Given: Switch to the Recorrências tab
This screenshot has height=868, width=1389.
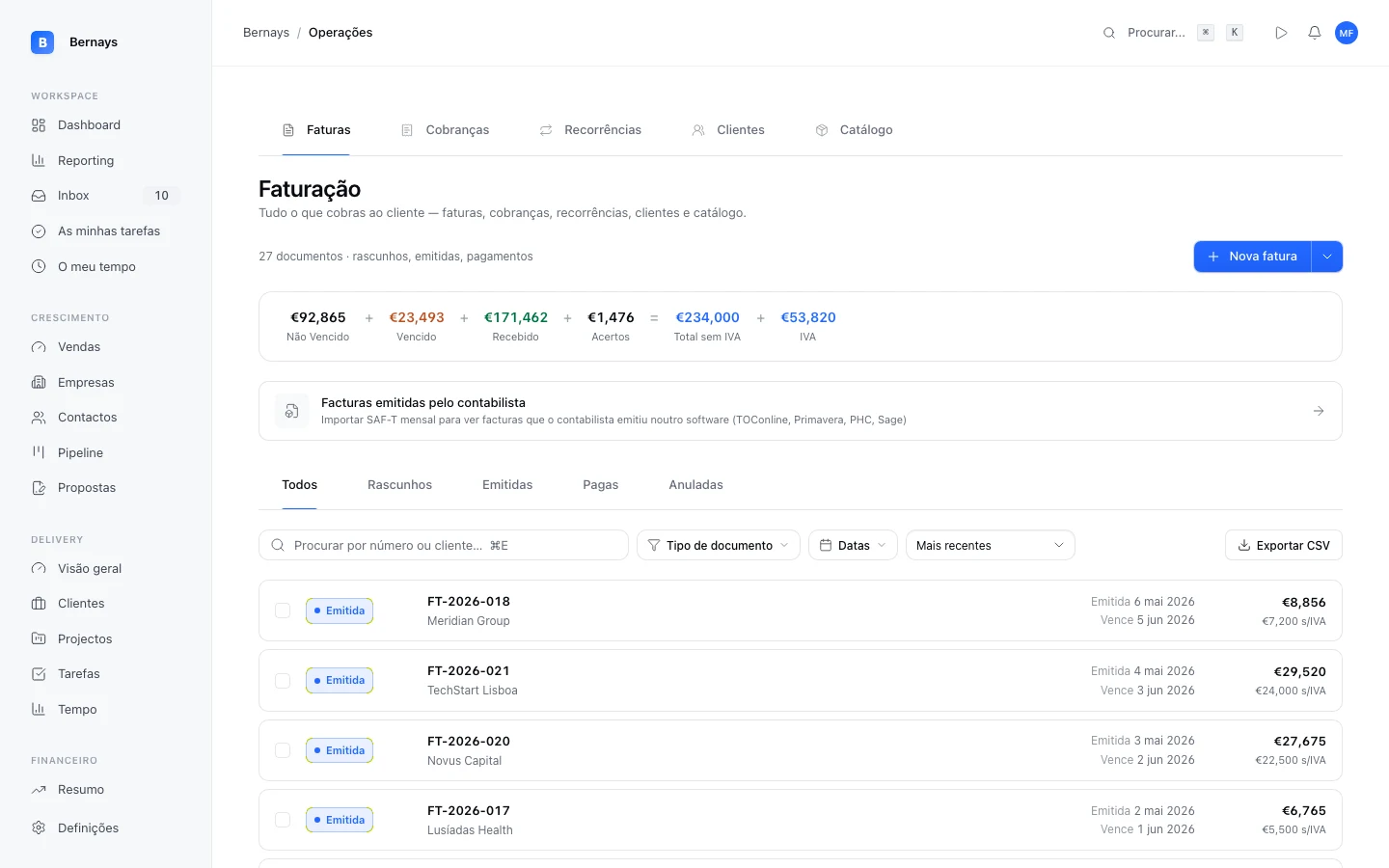Looking at the screenshot, I should pyautogui.click(x=590, y=130).
